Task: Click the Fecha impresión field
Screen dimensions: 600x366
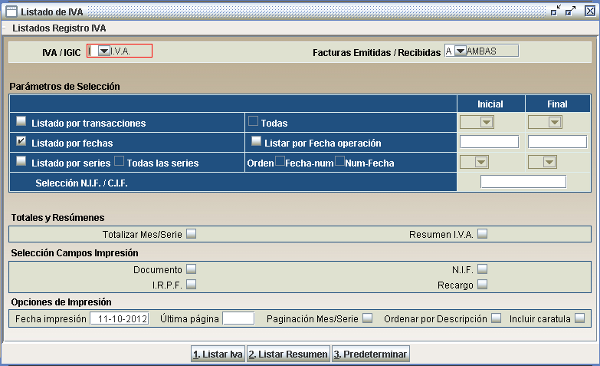Action: pyautogui.click(x=119, y=319)
